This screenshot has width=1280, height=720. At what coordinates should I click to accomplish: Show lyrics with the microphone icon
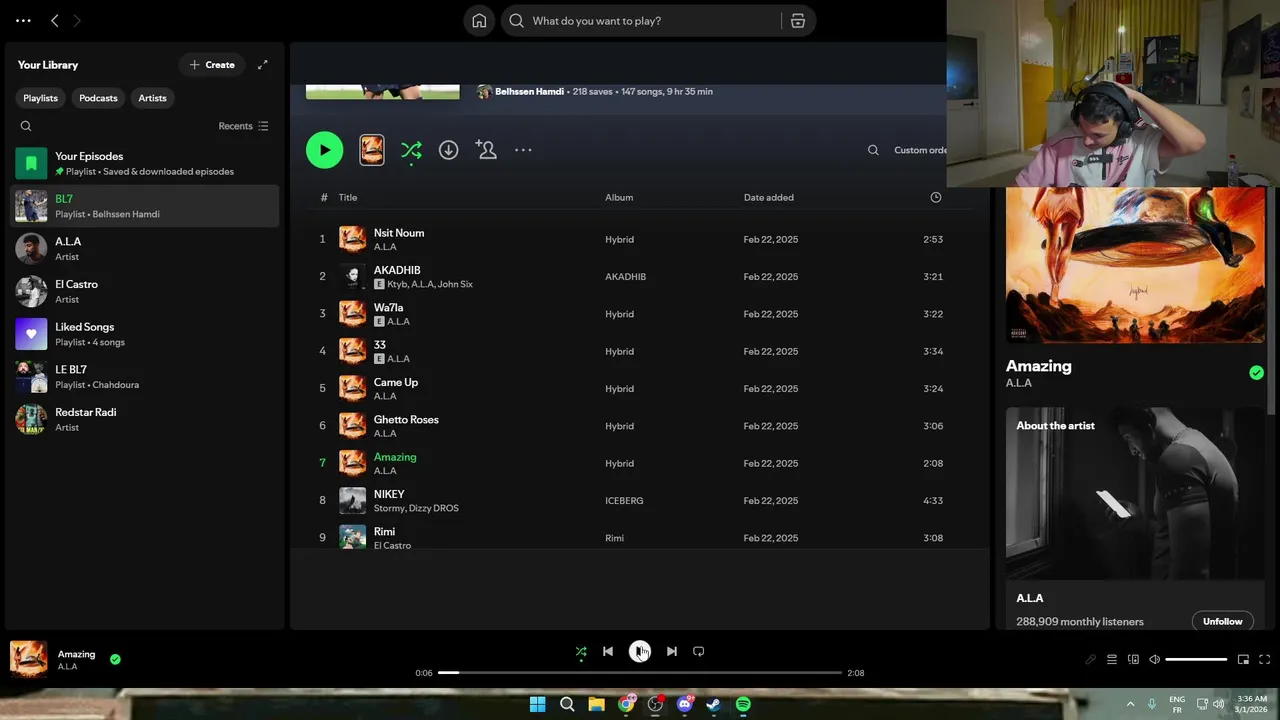[x=1090, y=659]
